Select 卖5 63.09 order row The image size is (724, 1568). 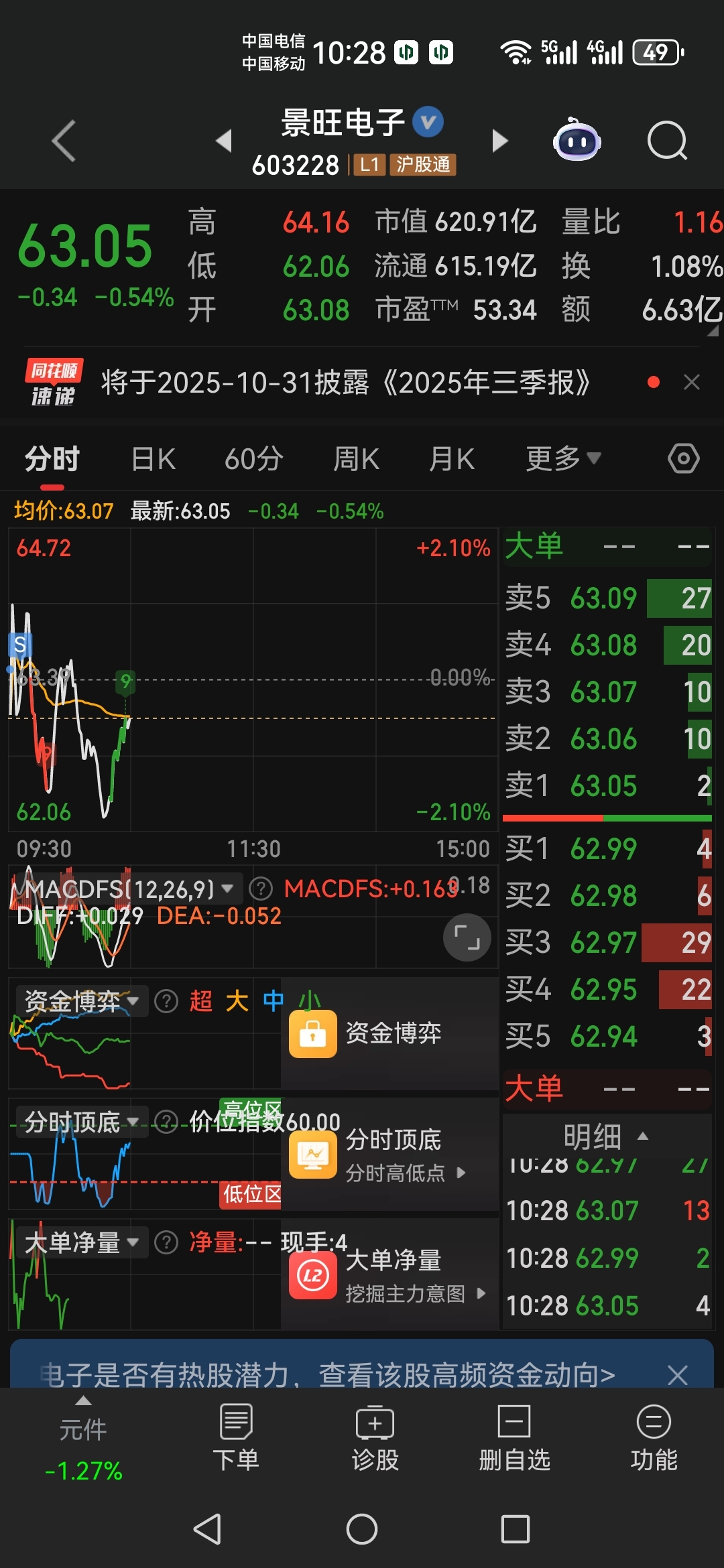point(607,598)
